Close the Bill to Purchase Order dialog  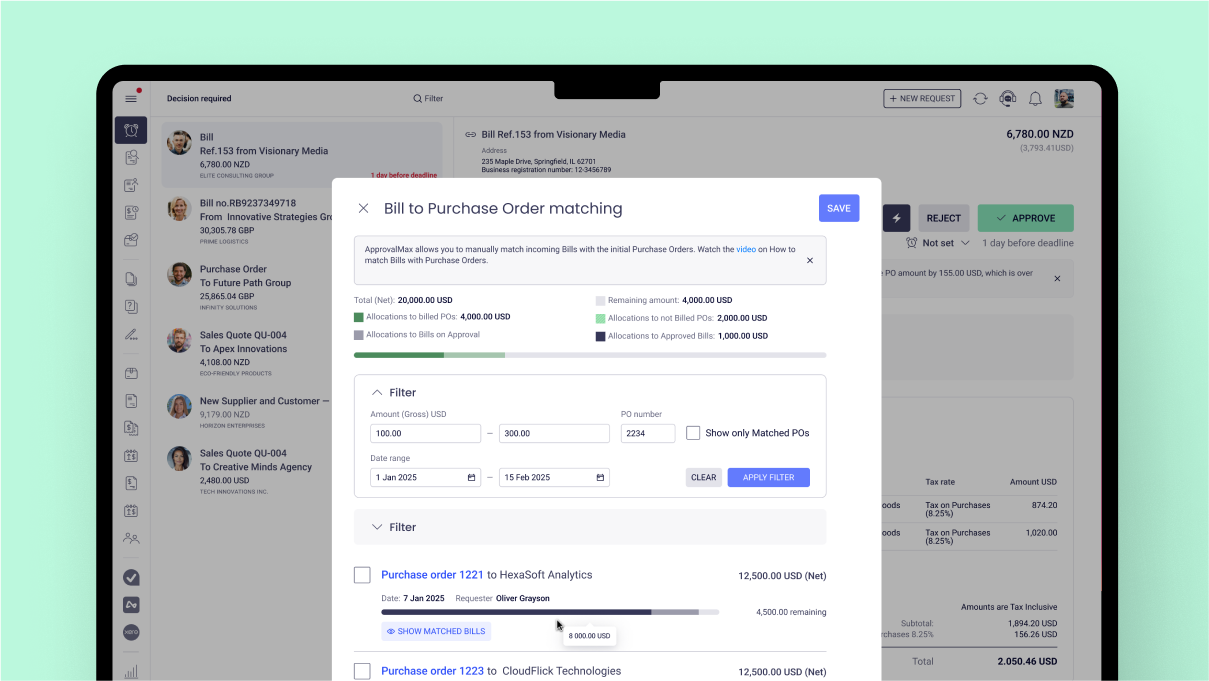[x=363, y=208]
